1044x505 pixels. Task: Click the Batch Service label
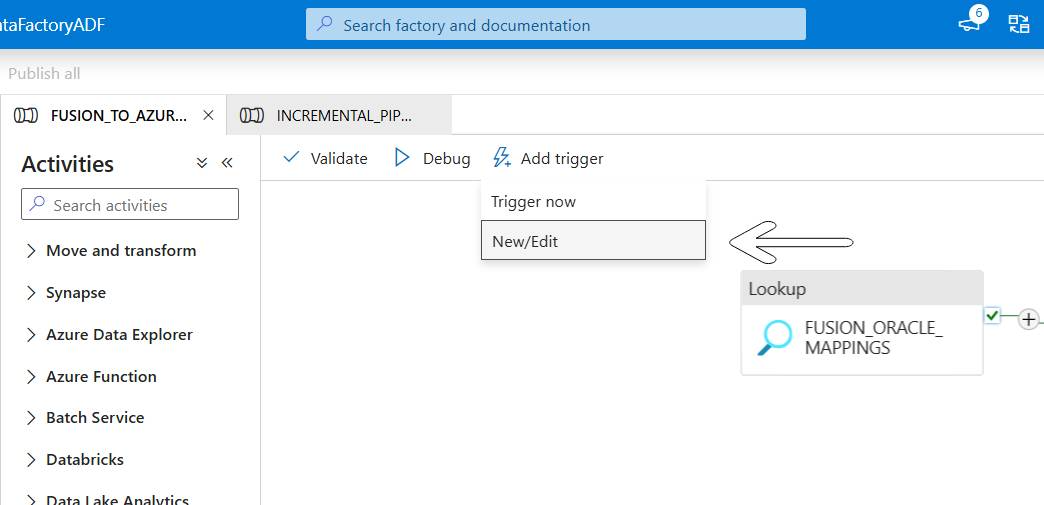pos(95,418)
